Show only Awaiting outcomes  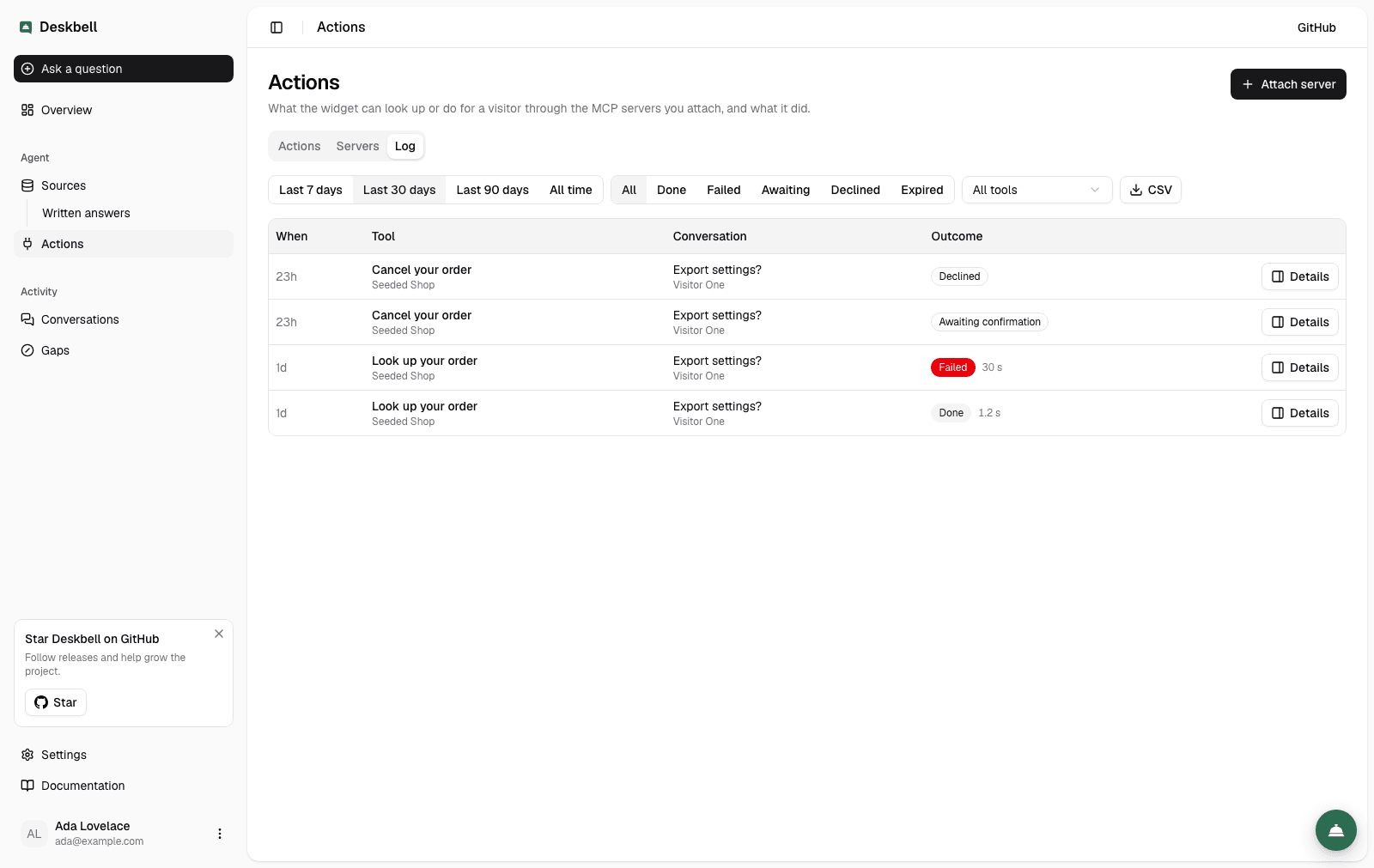(x=786, y=190)
